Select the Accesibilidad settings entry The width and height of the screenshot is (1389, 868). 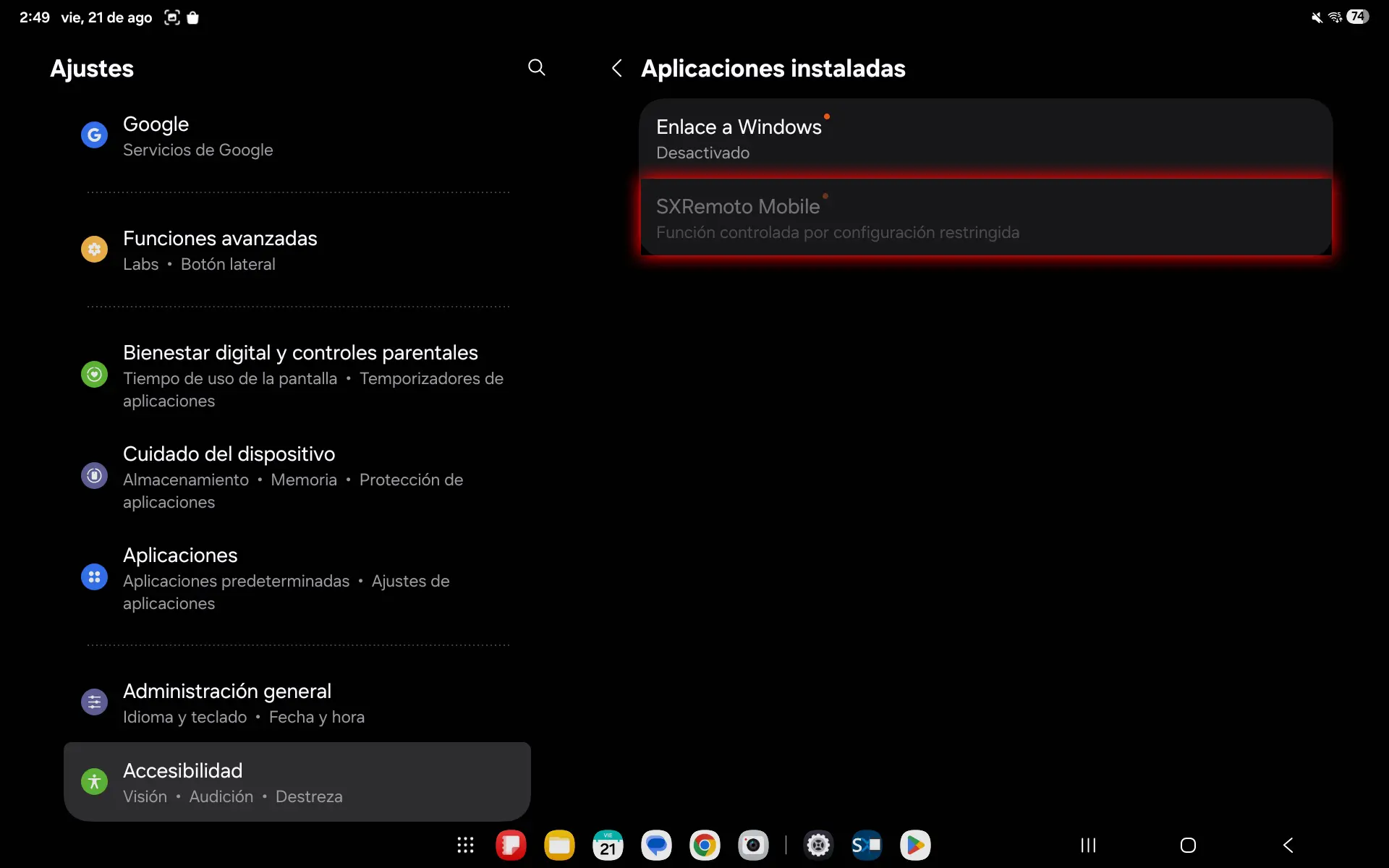pos(297,782)
